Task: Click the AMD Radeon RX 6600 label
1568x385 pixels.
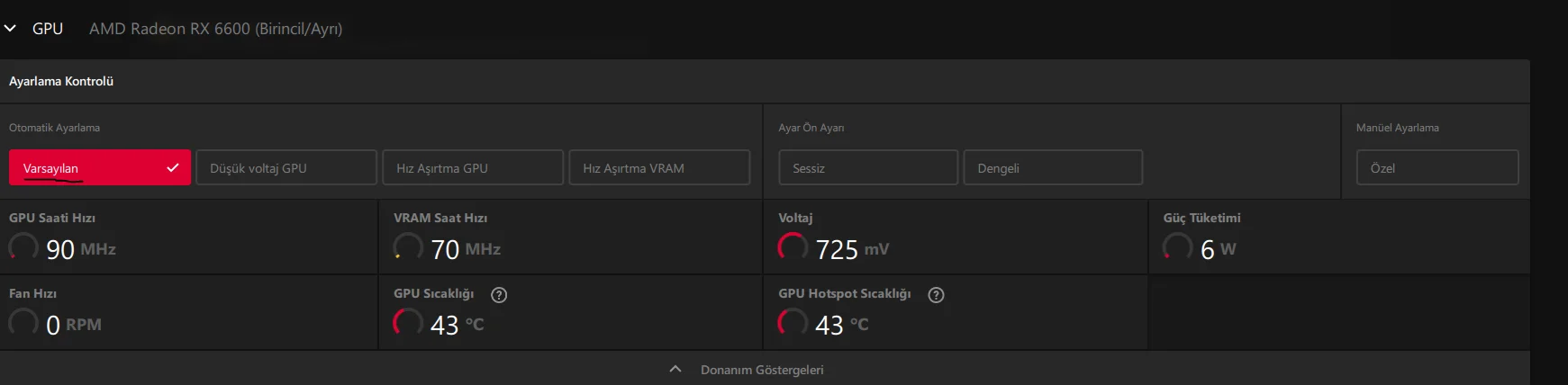Action: click(x=215, y=29)
